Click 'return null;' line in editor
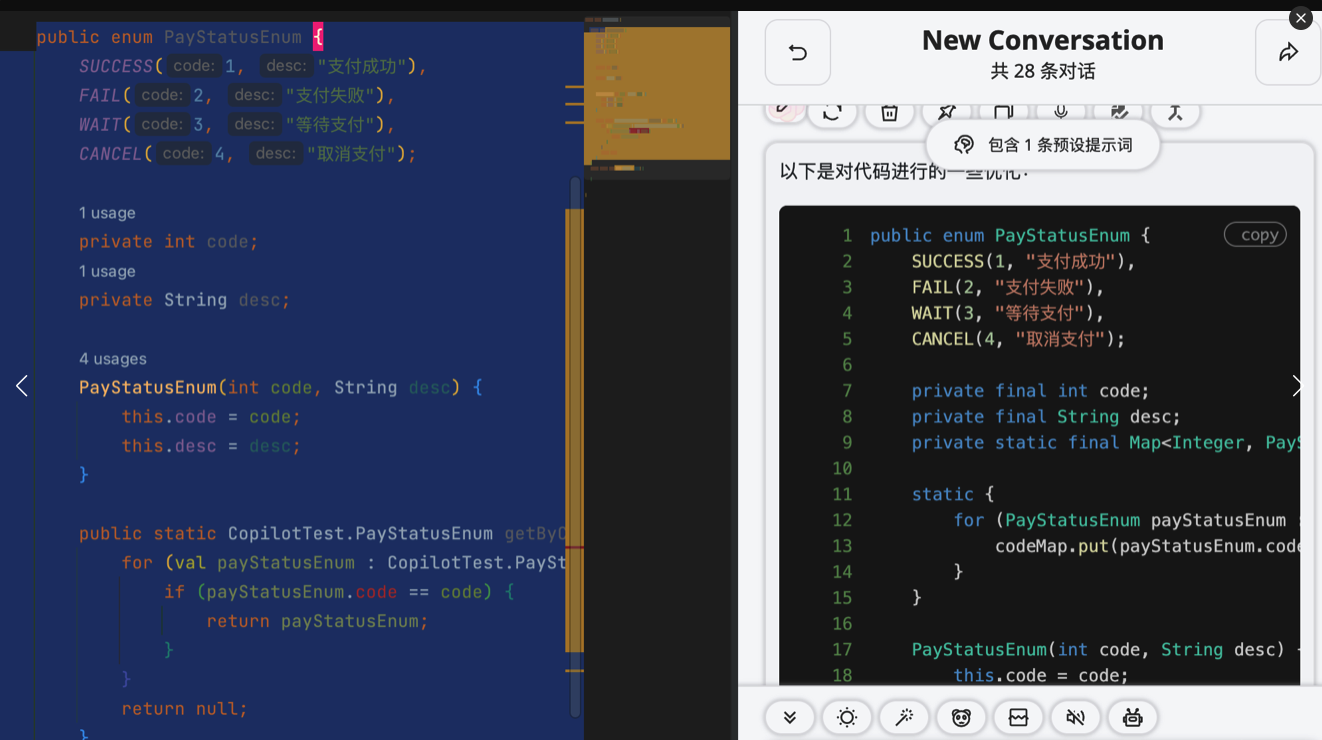This screenshot has width=1322, height=740. point(184,709)
